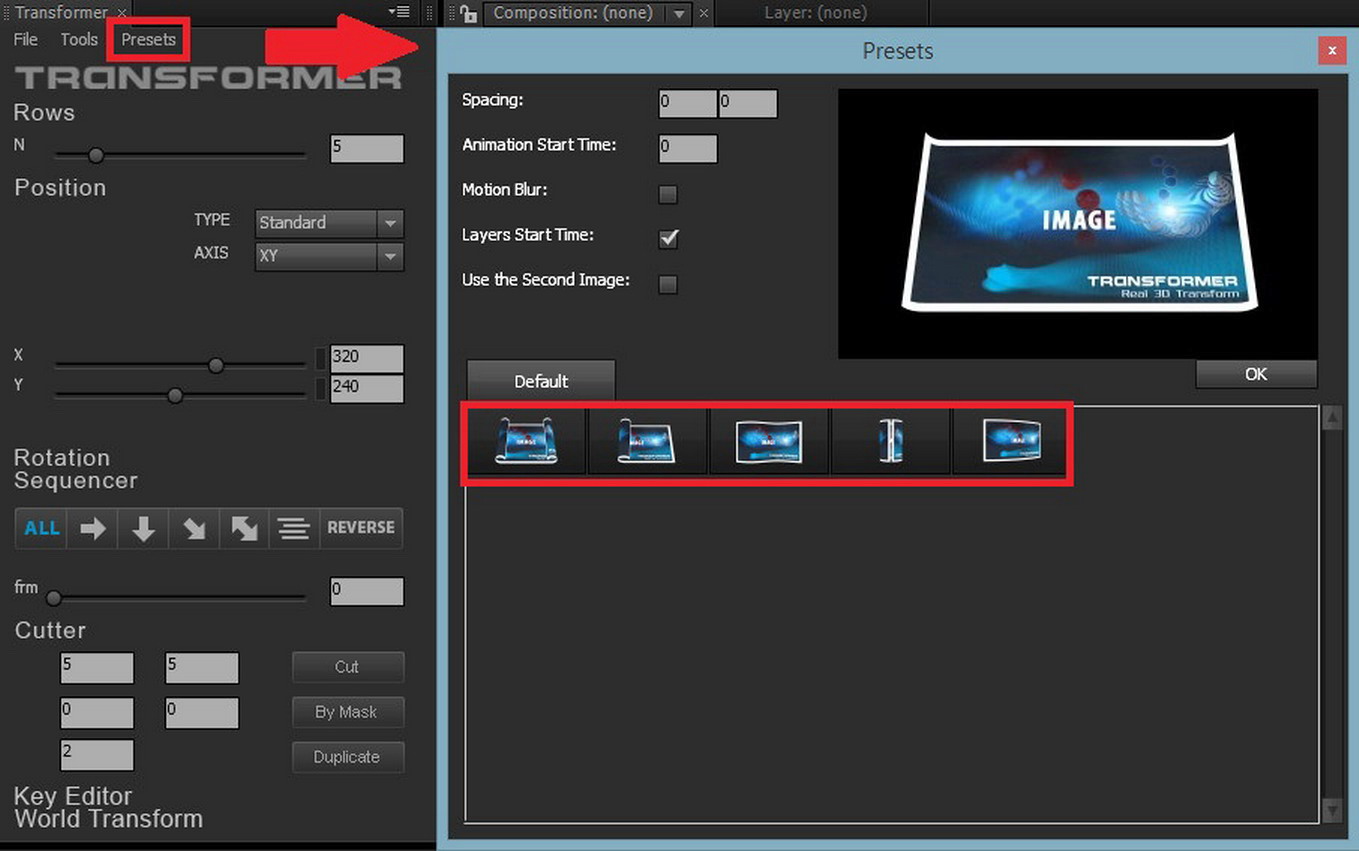Focus the Animation Start Time field
Viewport: 1359px width, 851px height.
click(688, 149)
